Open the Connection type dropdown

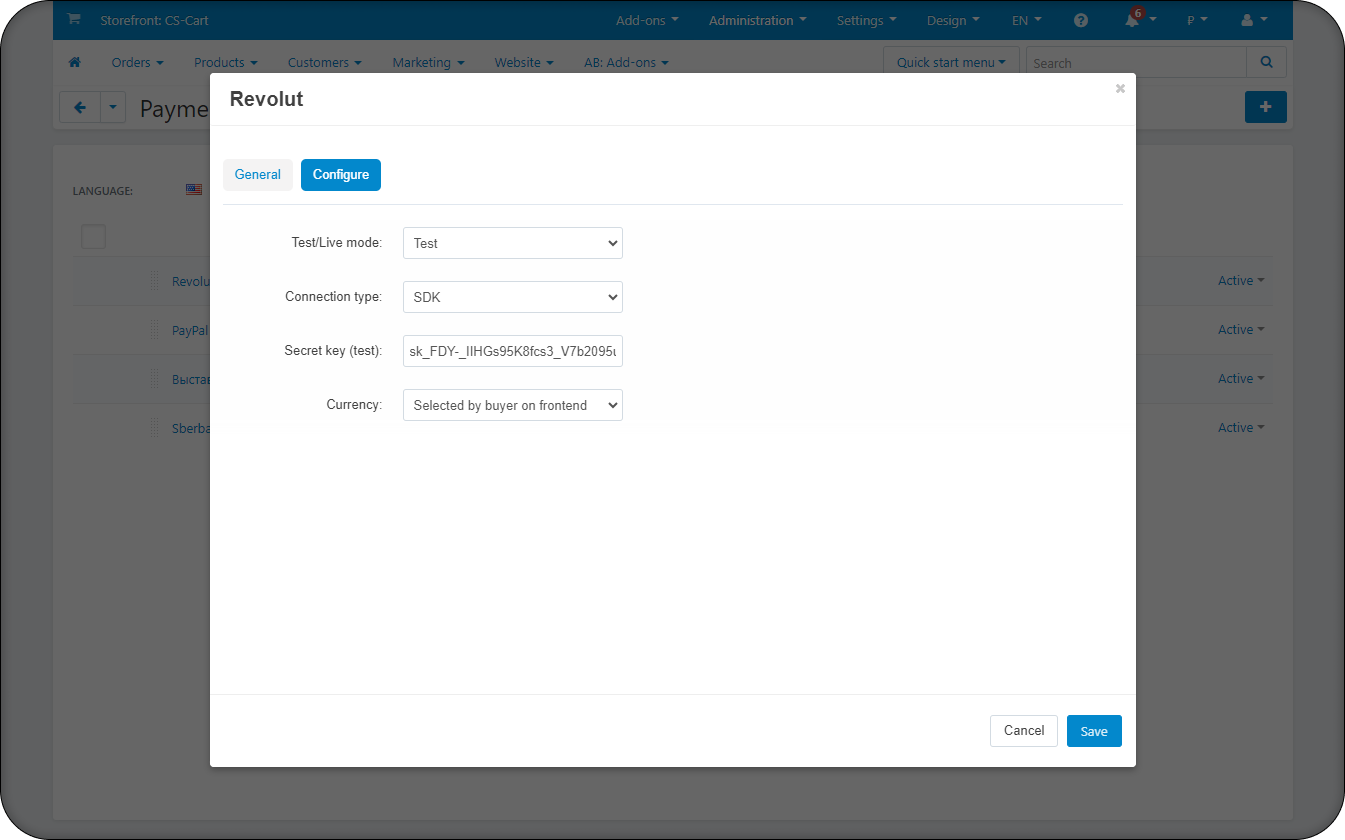click(x=513, y=297)
